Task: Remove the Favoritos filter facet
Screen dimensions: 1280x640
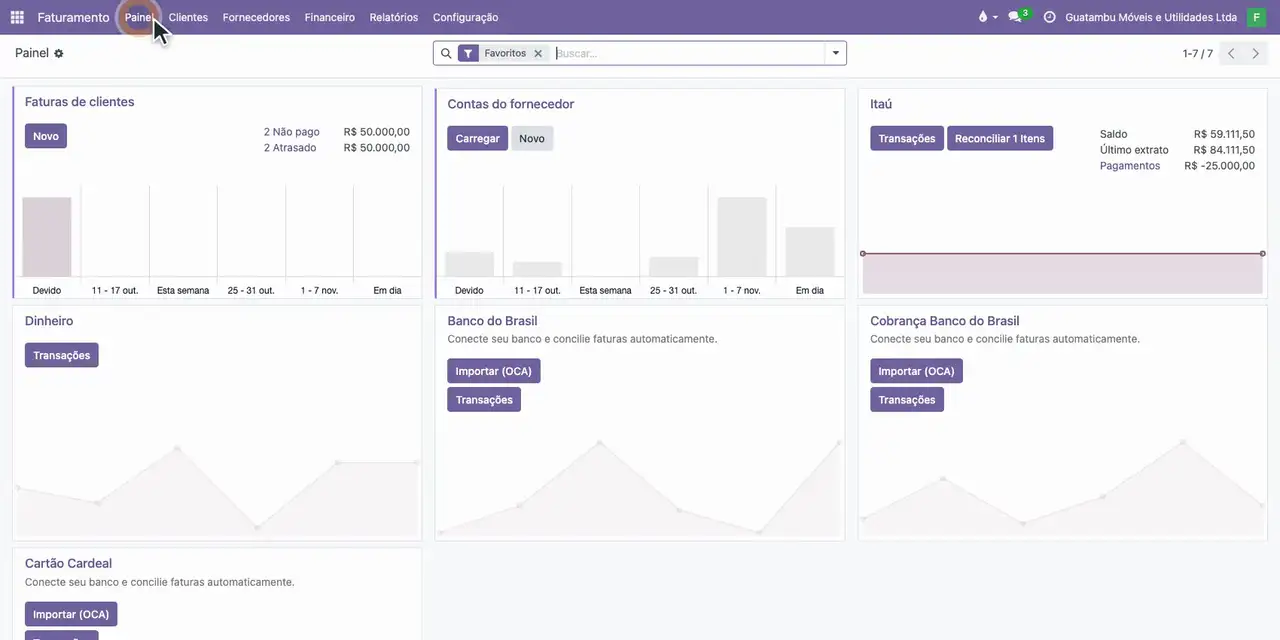Action: tap(538, 53)
